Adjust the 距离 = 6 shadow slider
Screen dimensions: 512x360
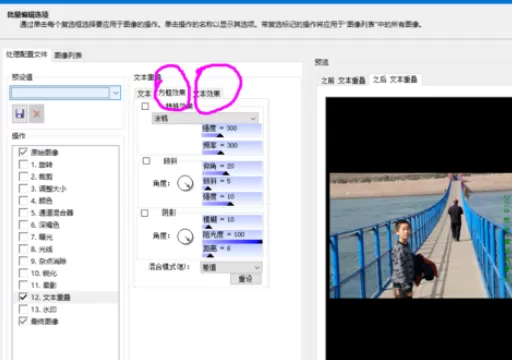232,251
